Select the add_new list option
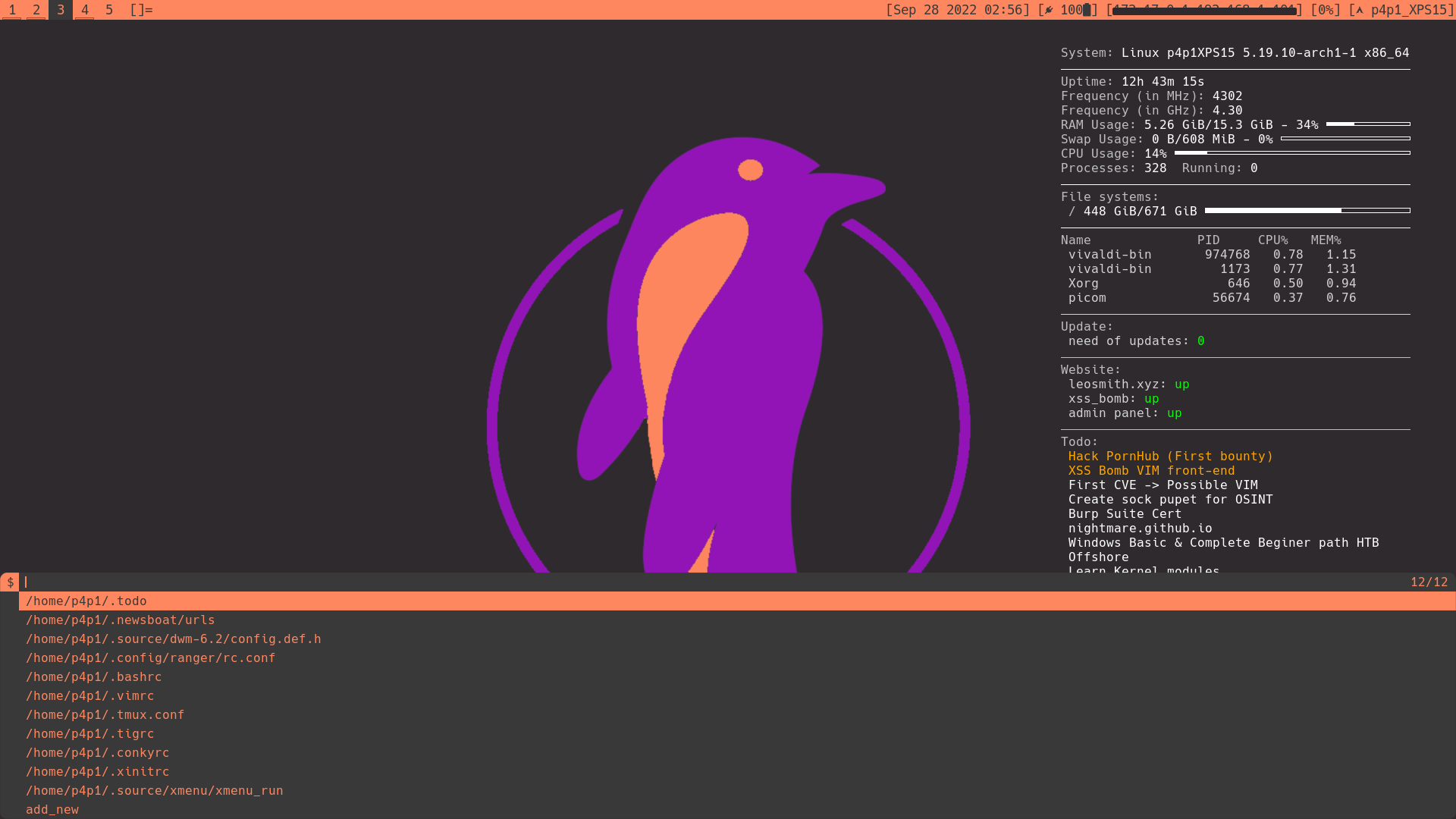This screenshot has width=1456, height=819. coord(52,809)
